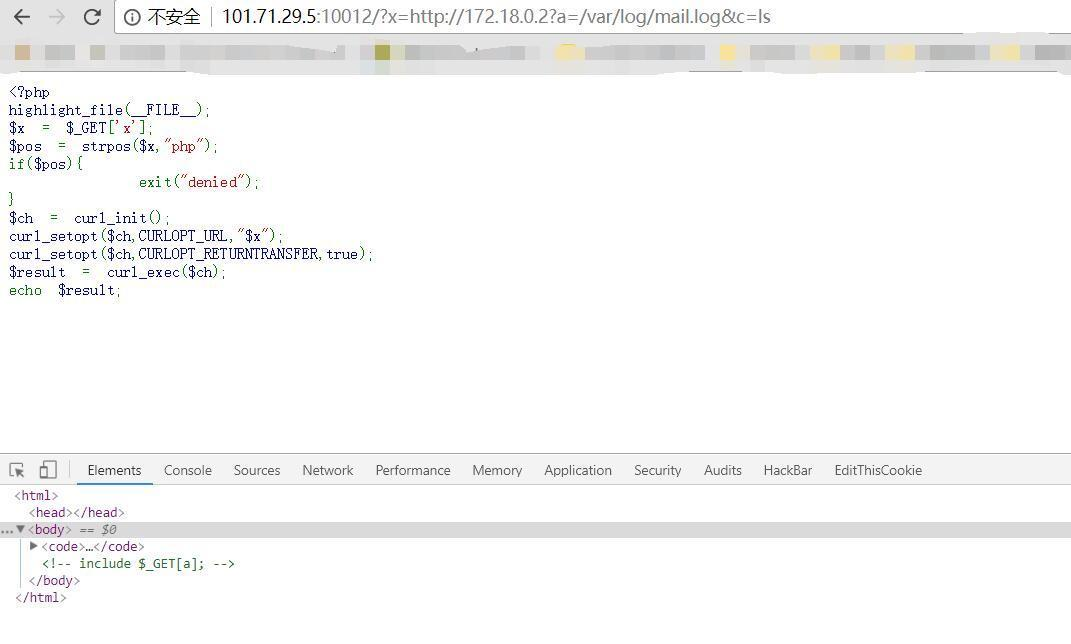The height and width of the screenshot is (644, 1071).
Task: Collapse the body element disclosure triangle
Action: 21,529
